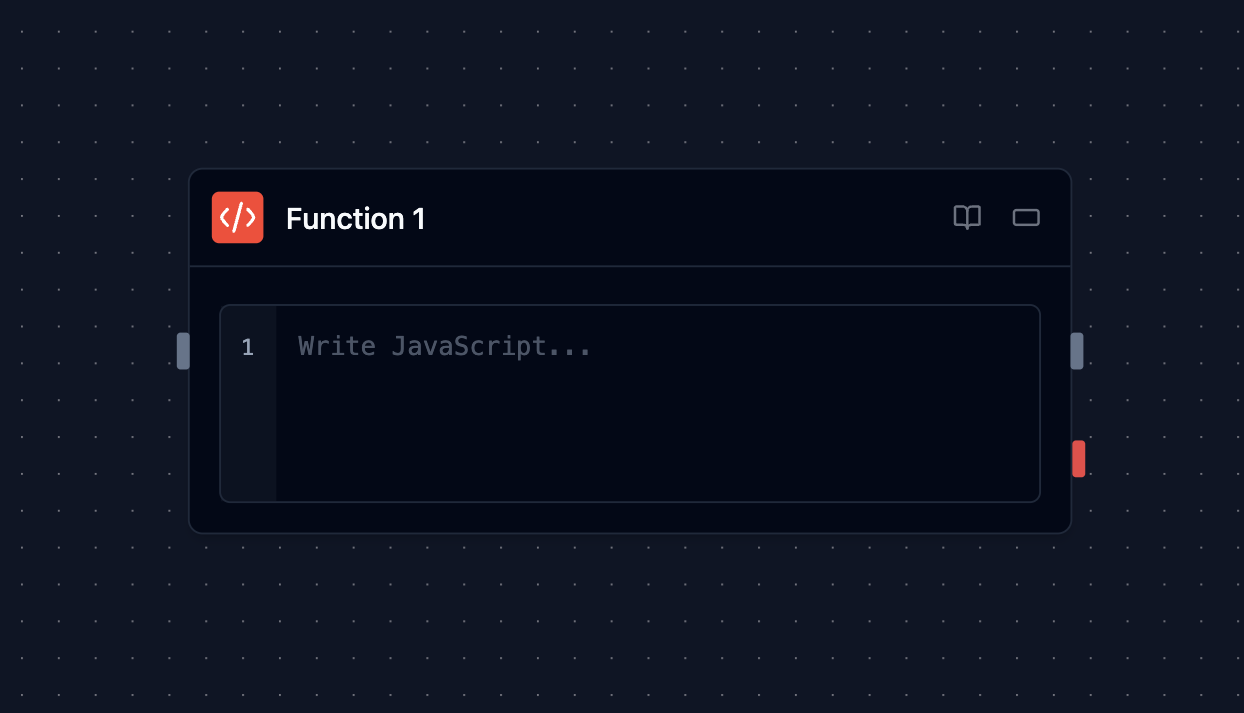Click block padding beneath the code editor

click(630, 517)
